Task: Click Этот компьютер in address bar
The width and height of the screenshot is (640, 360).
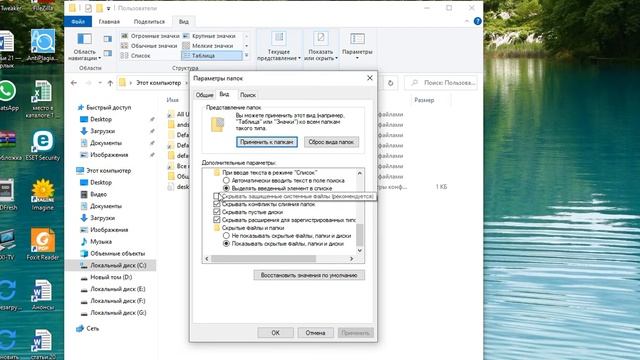Action: click(x=158, y=83)
